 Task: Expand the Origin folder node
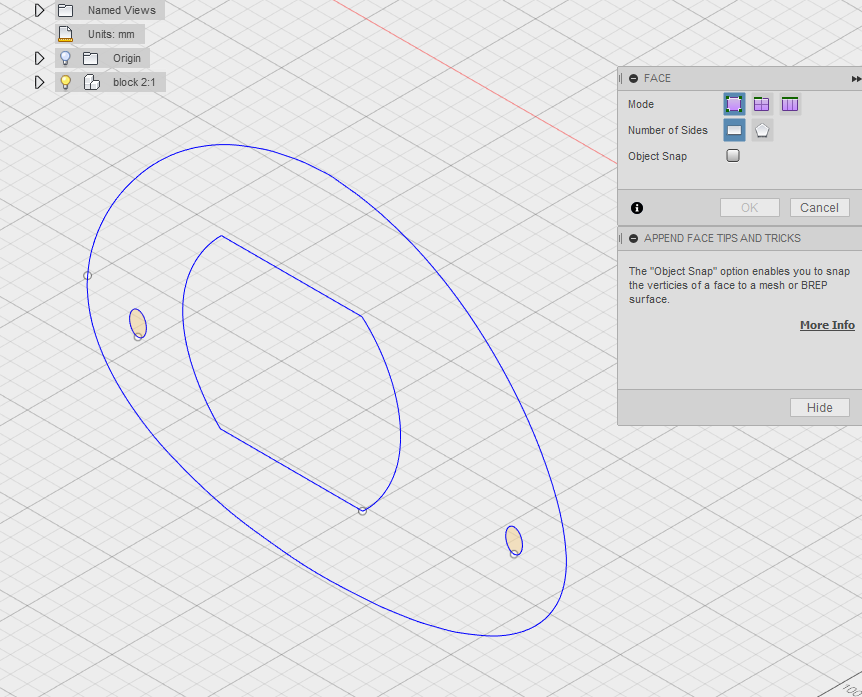tap(39, 58)
